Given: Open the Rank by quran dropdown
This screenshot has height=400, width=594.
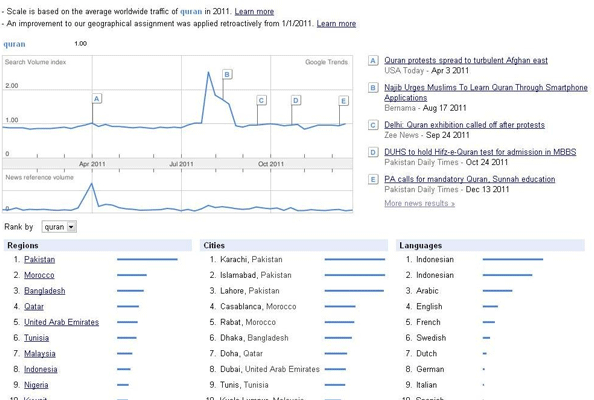Looking at the screenshot, I should pyautogui.click(x=59, y=227).
